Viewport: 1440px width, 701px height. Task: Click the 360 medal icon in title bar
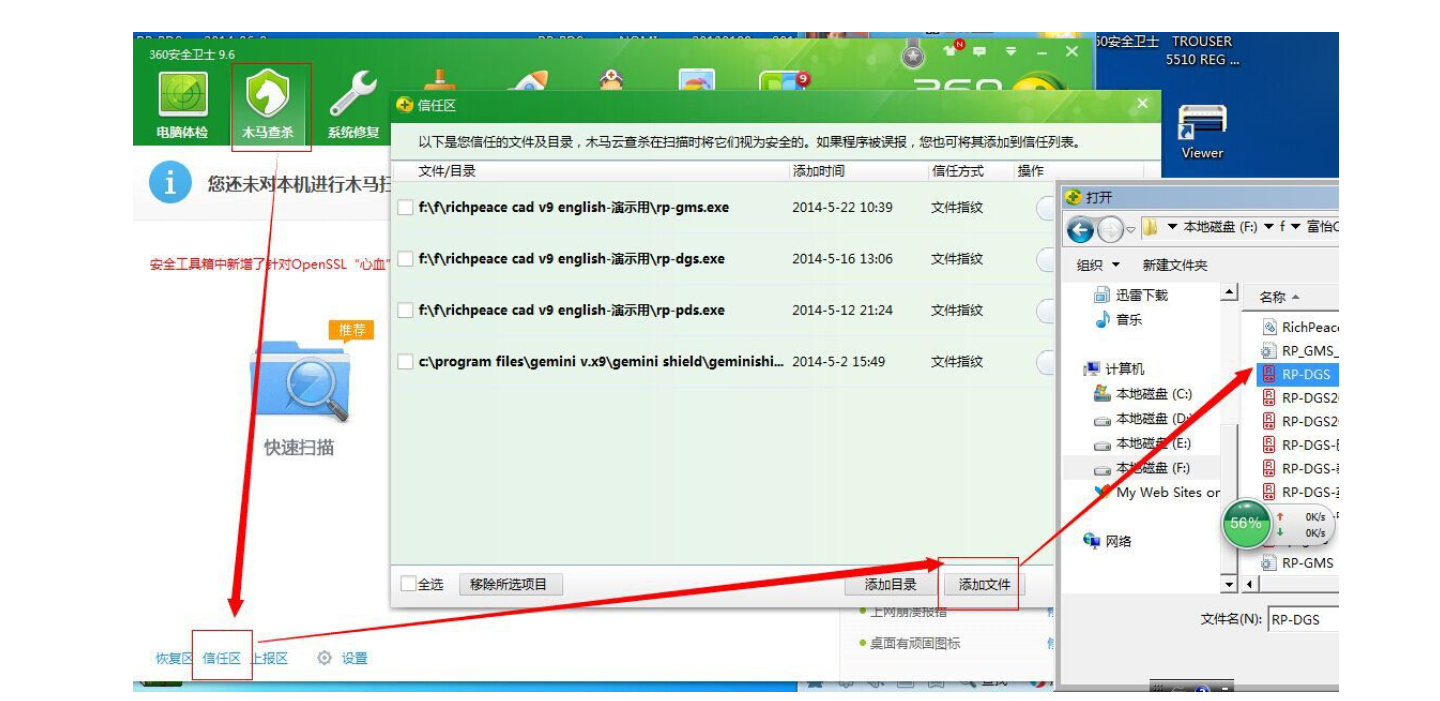point(913,56)
